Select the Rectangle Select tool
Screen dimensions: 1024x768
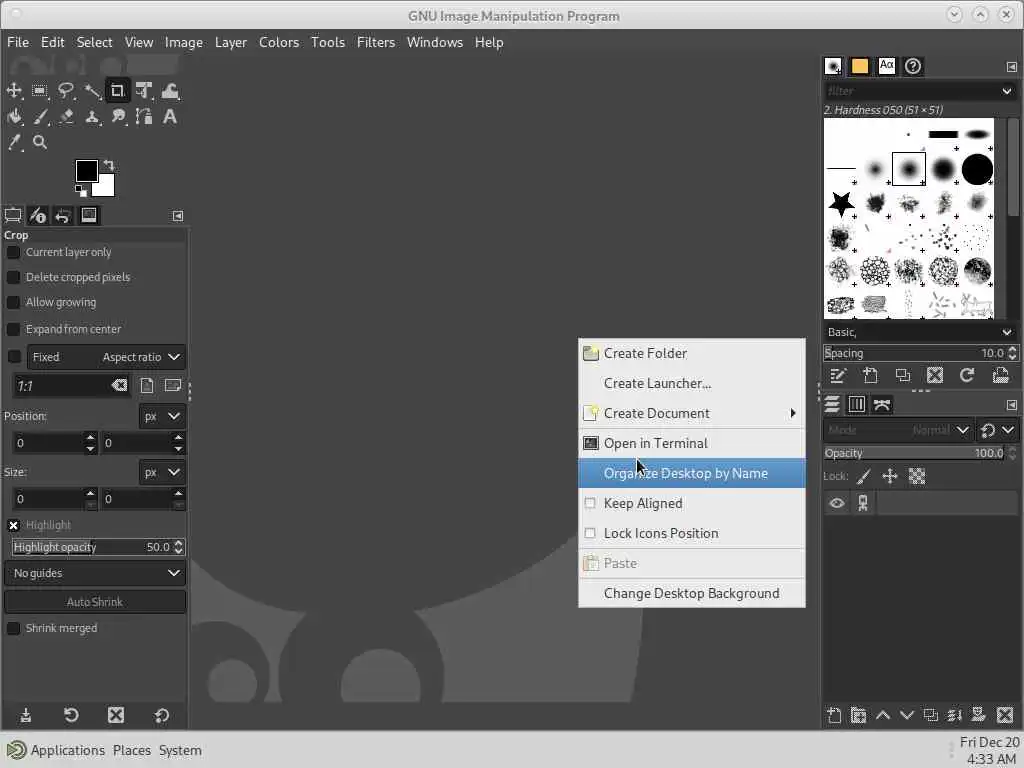click(40, 91)
